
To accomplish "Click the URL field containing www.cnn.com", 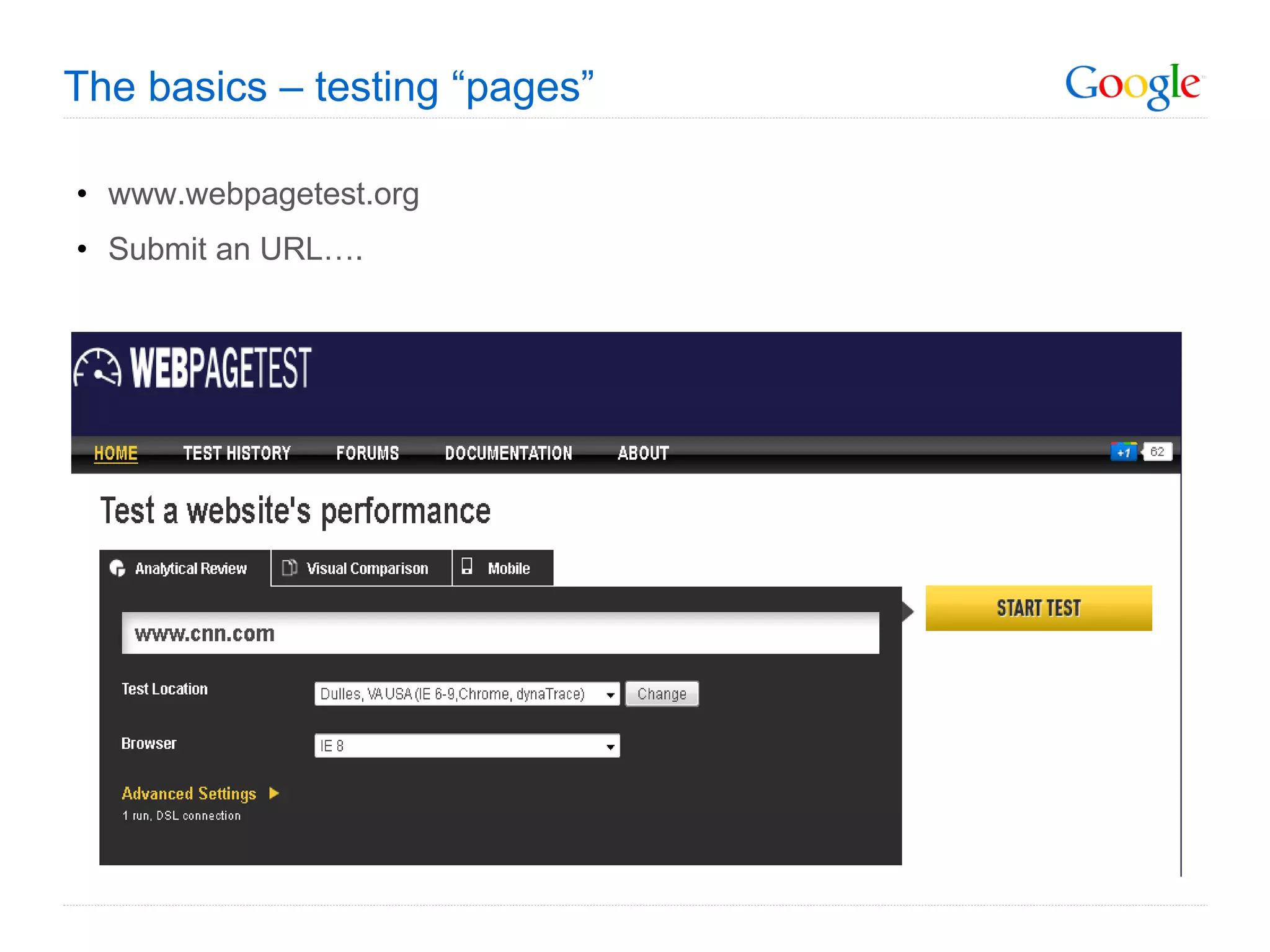I will click(x=500, y=633).
